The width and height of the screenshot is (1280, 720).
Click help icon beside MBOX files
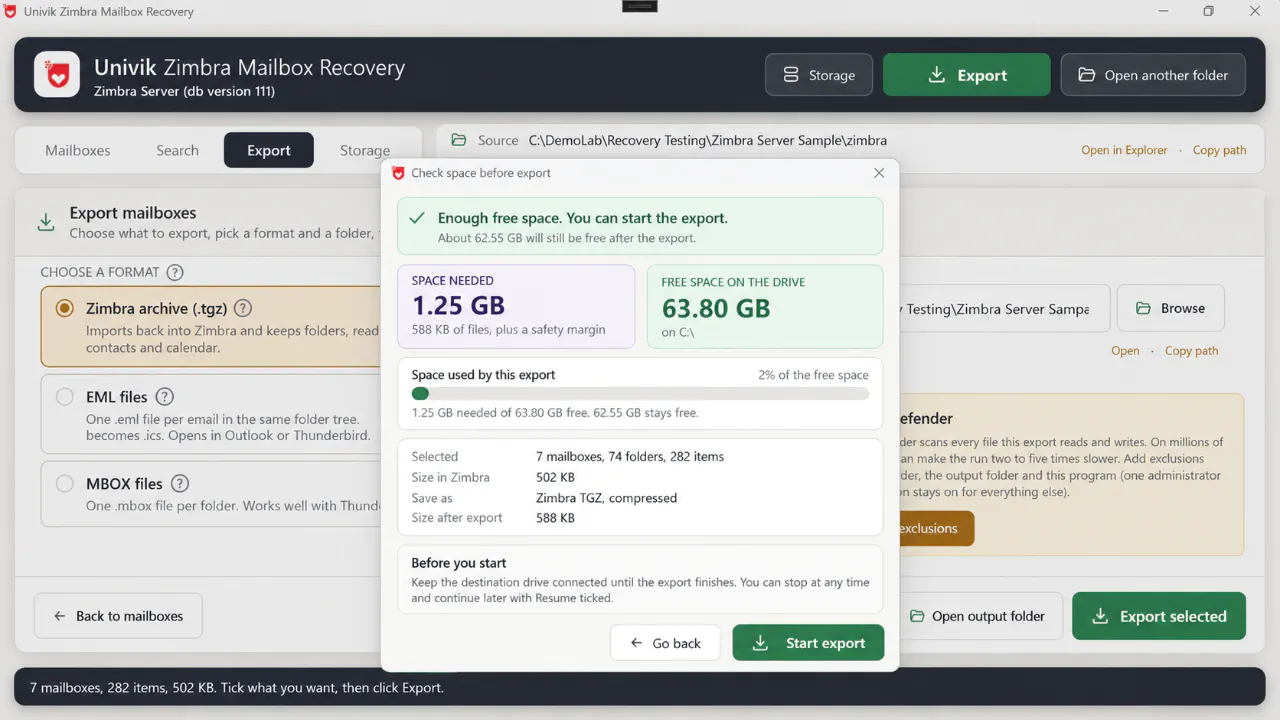(x=179, y=484)
